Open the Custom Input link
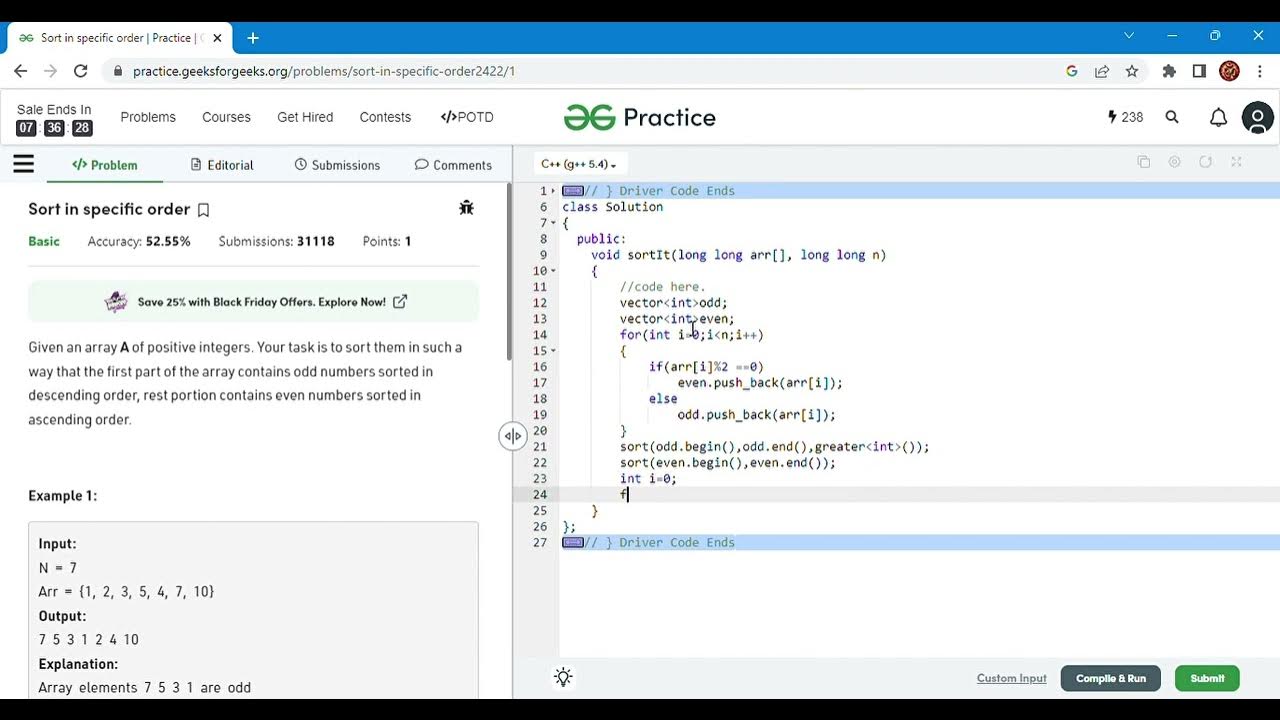The height and width of the screenshot is (720, 1280). (x=1011, y=678)
